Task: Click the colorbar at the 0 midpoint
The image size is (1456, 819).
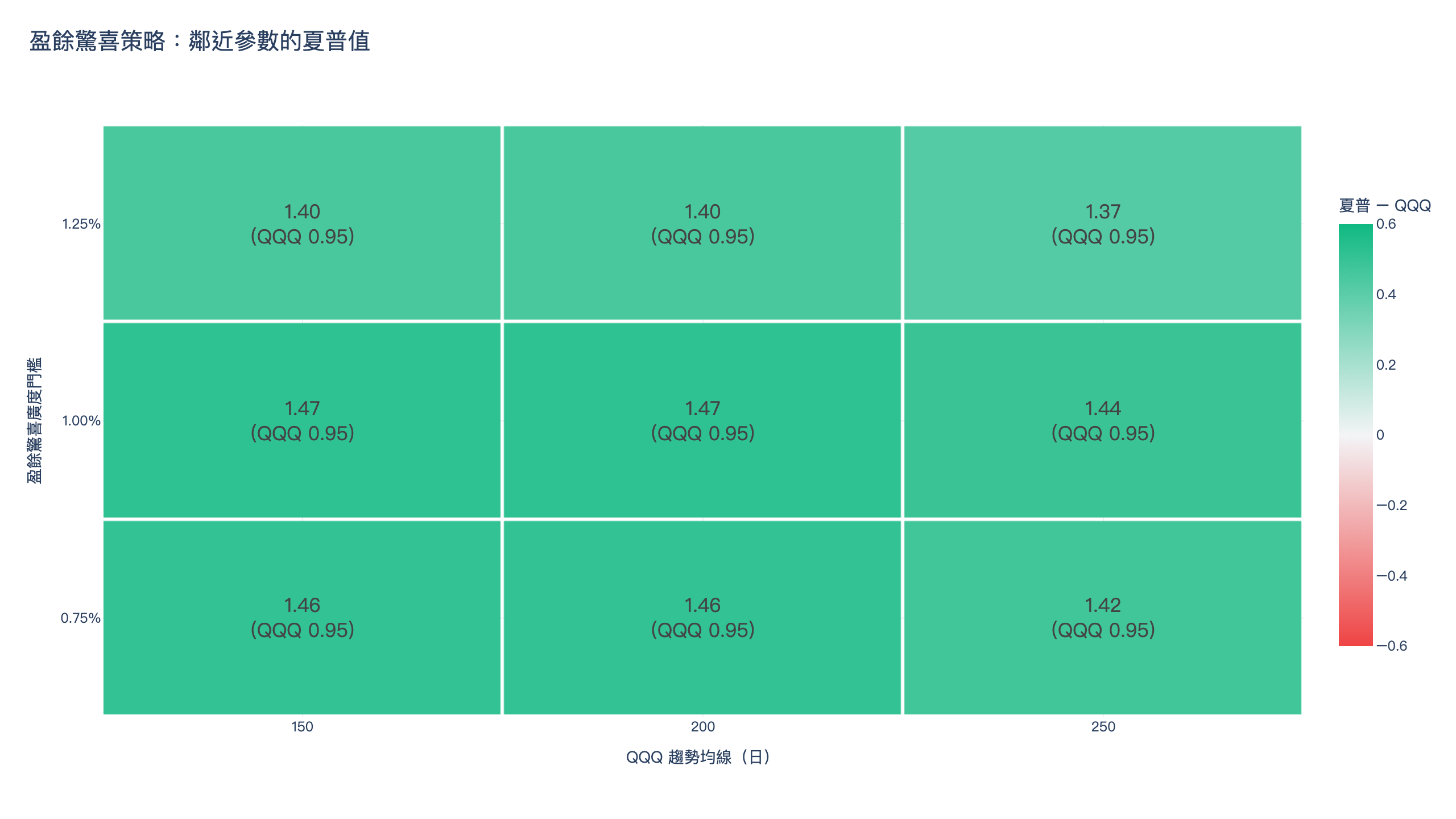Action: coord(1356,435)
